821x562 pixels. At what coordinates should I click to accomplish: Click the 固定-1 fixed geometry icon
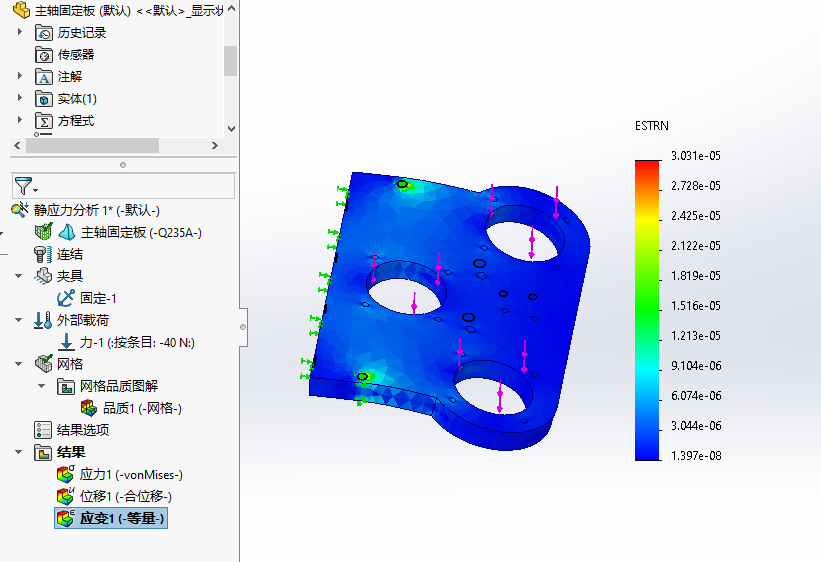65,298
